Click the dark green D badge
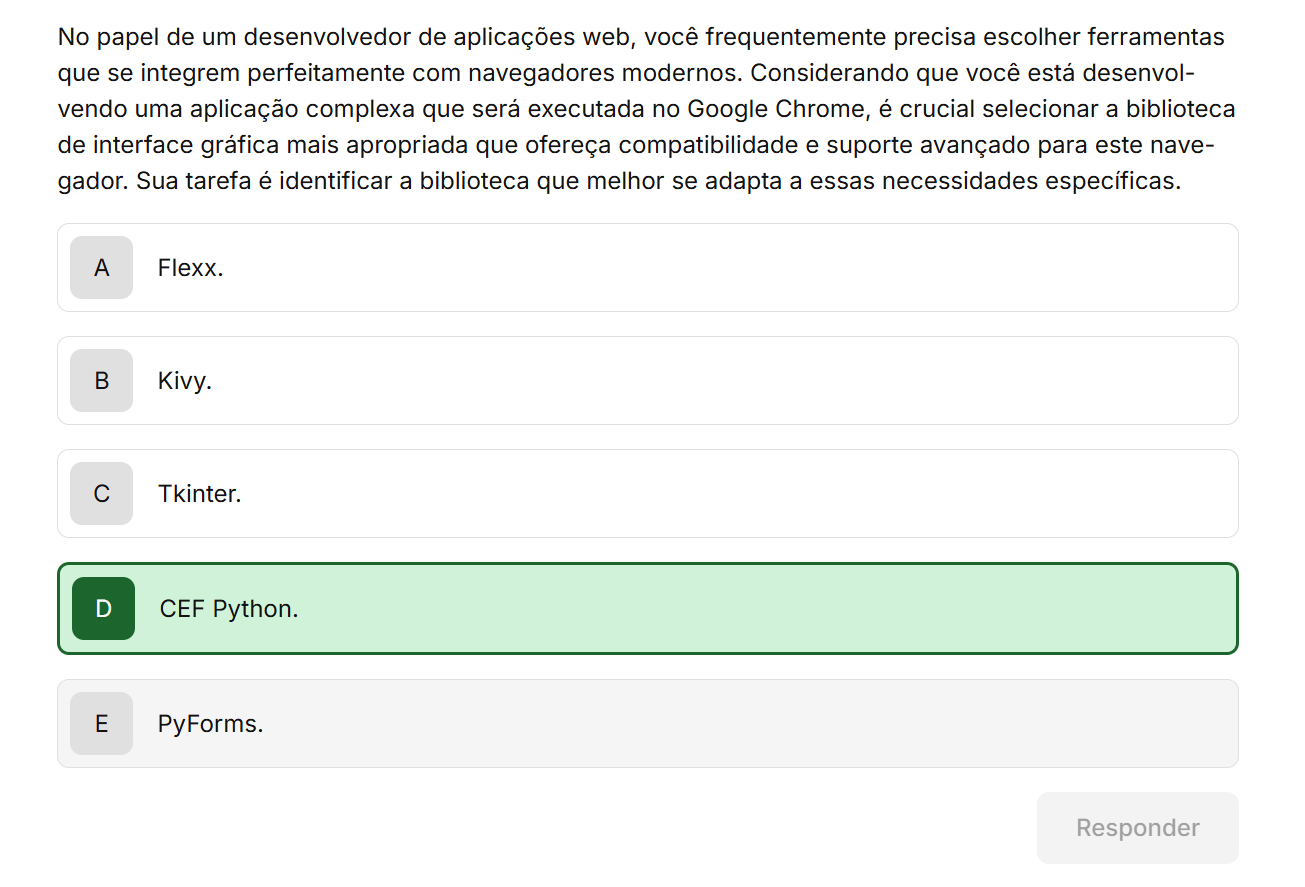The width and height of the screenshot is (1305, 887). coord(103,609)
